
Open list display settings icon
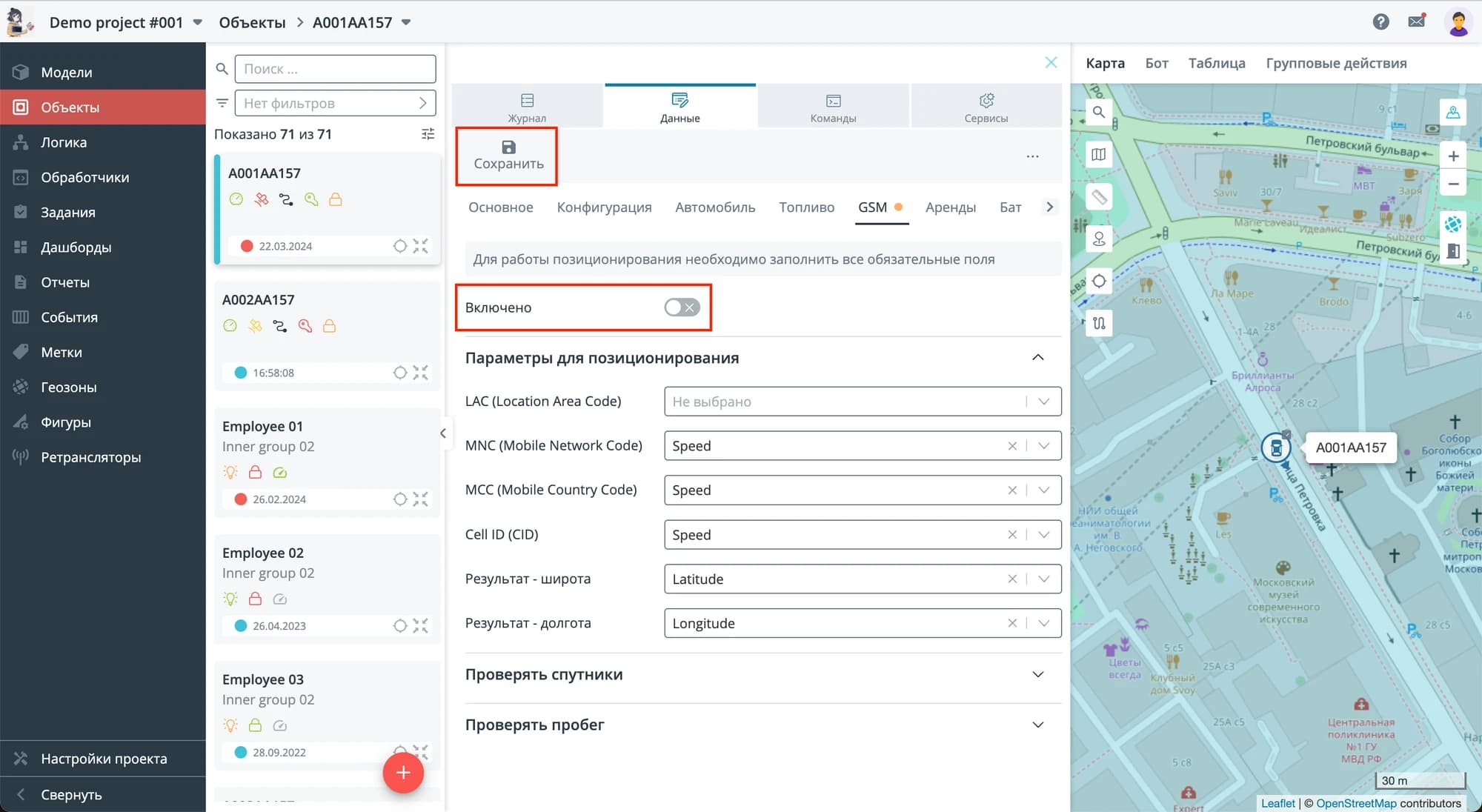point(428,134)
